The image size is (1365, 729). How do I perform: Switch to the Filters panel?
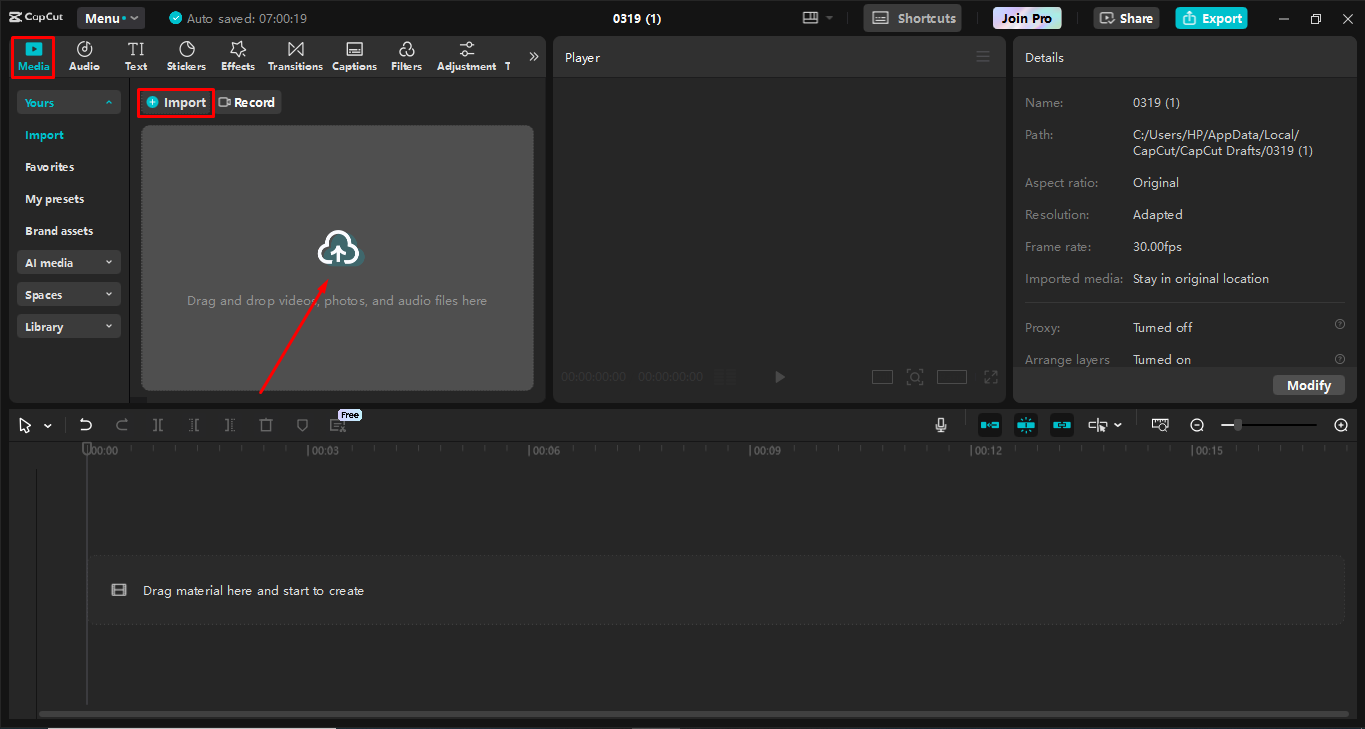pos(406,55)
